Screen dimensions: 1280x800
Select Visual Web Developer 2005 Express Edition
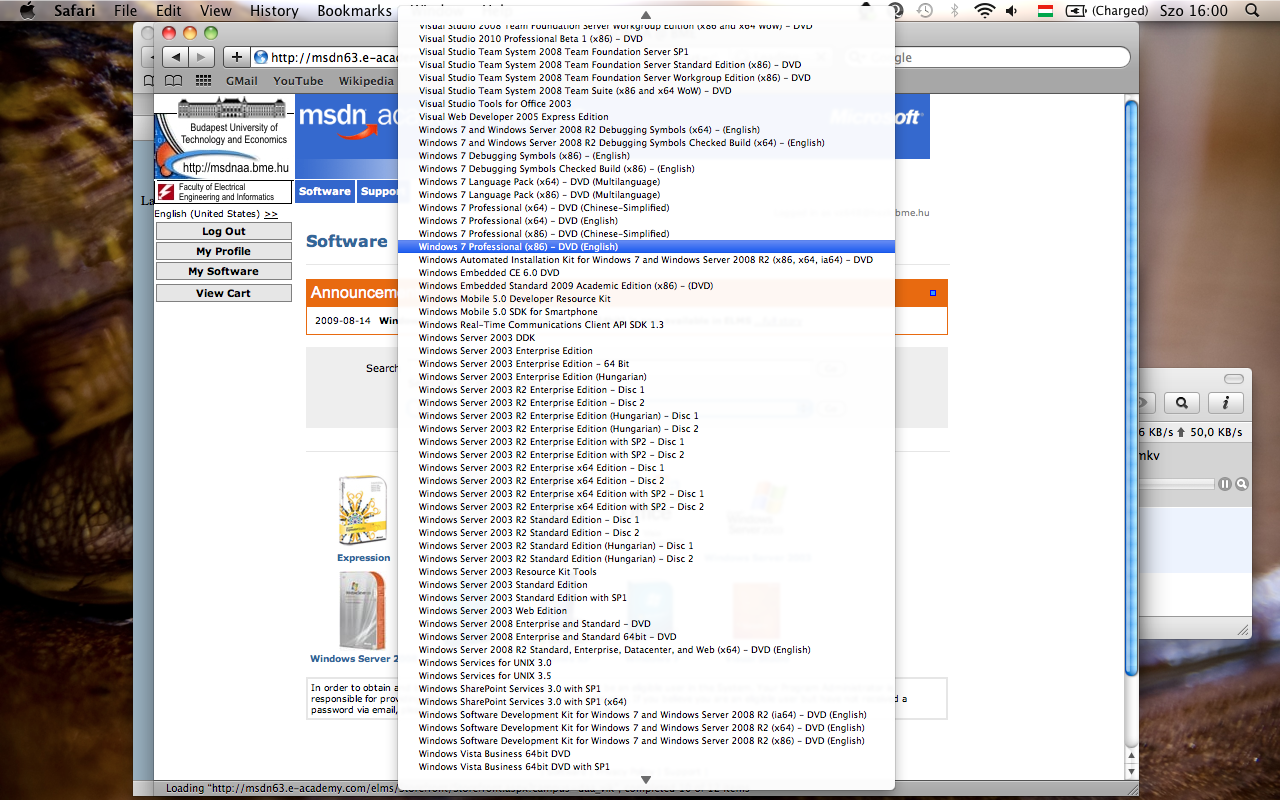click(646, 117)
